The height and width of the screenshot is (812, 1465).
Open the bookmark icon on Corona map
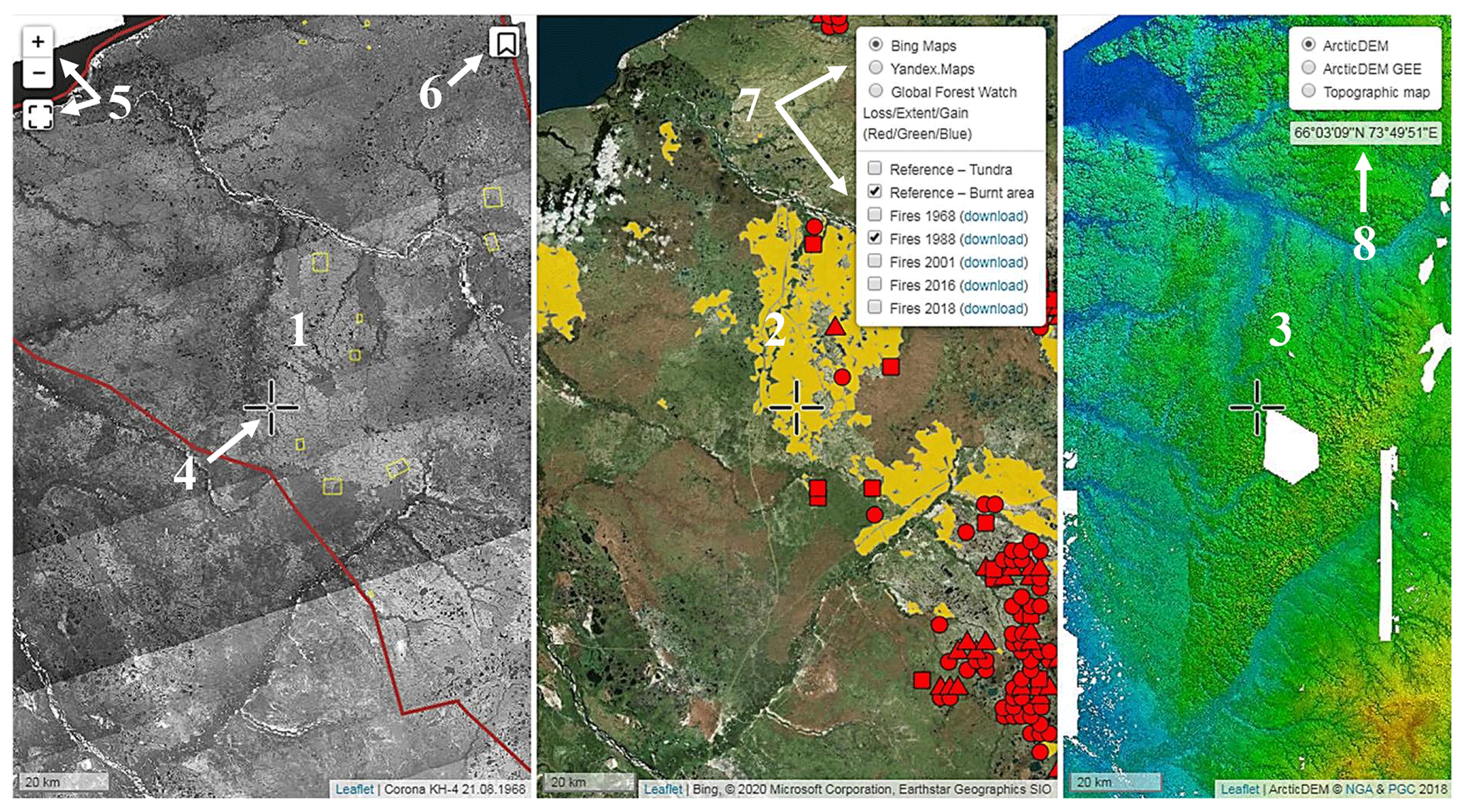[505, 43]
